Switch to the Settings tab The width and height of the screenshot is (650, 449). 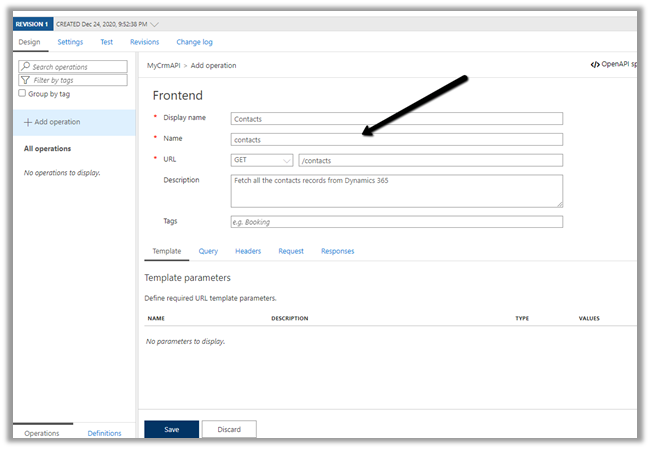pos(70,42)
